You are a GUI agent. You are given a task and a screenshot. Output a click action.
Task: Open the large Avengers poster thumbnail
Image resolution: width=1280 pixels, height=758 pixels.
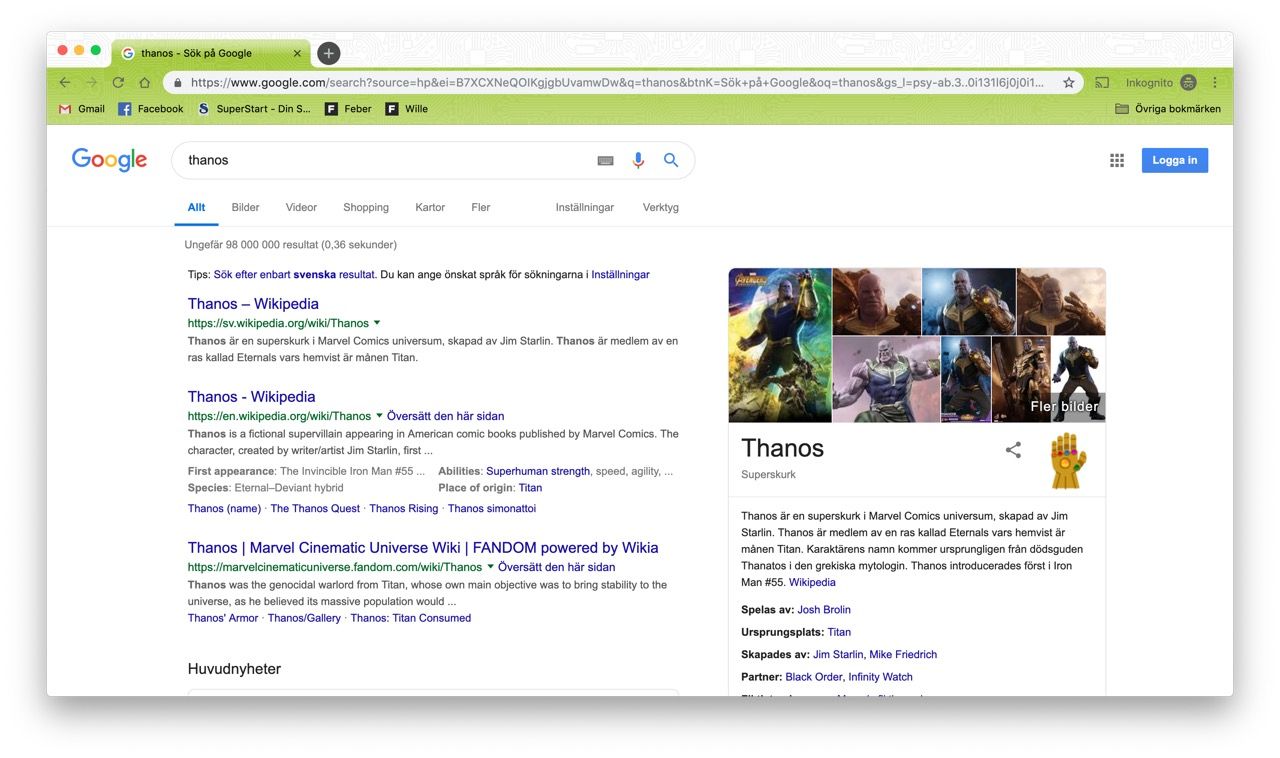click(x=780, y=345)
